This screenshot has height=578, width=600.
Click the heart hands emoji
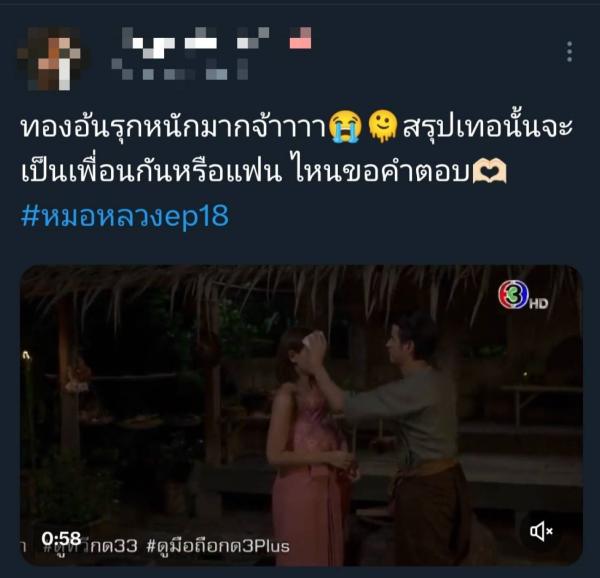pos(490,172)
